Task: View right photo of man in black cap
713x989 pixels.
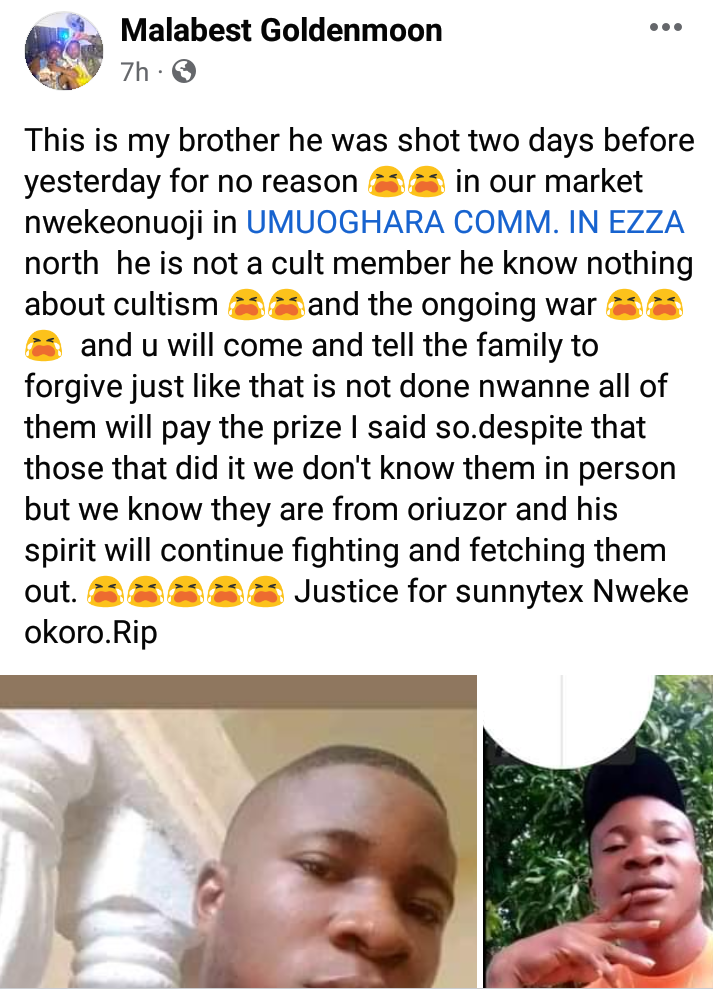Action: (598, 832)
